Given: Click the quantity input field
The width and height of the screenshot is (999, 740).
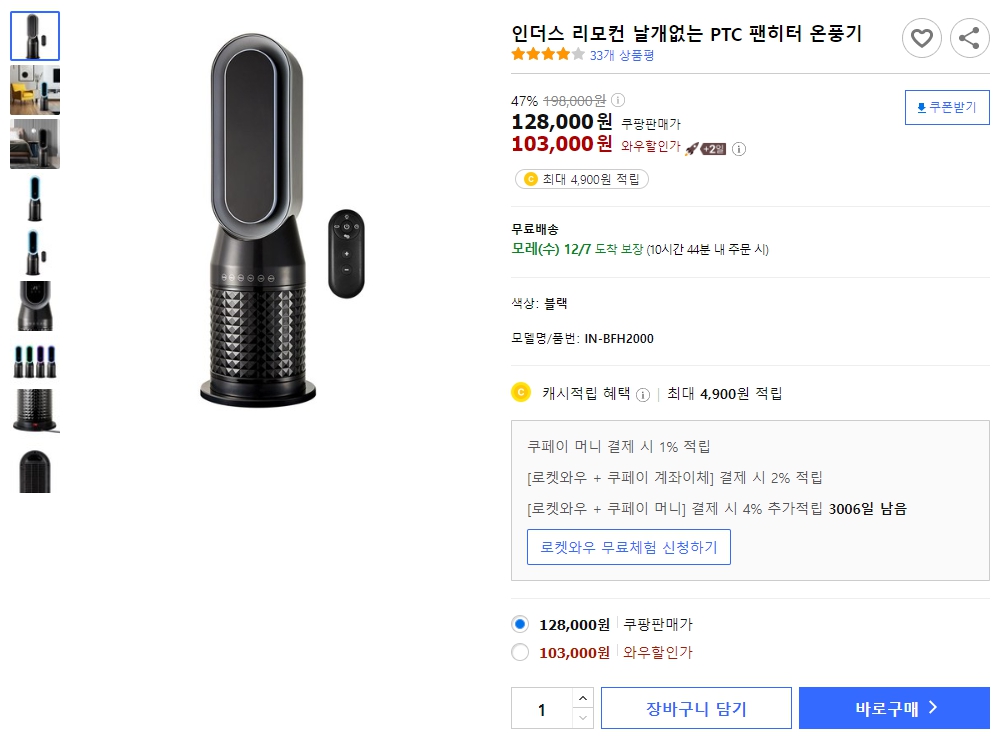Looking at the screenshot, I should pos(540,708).
